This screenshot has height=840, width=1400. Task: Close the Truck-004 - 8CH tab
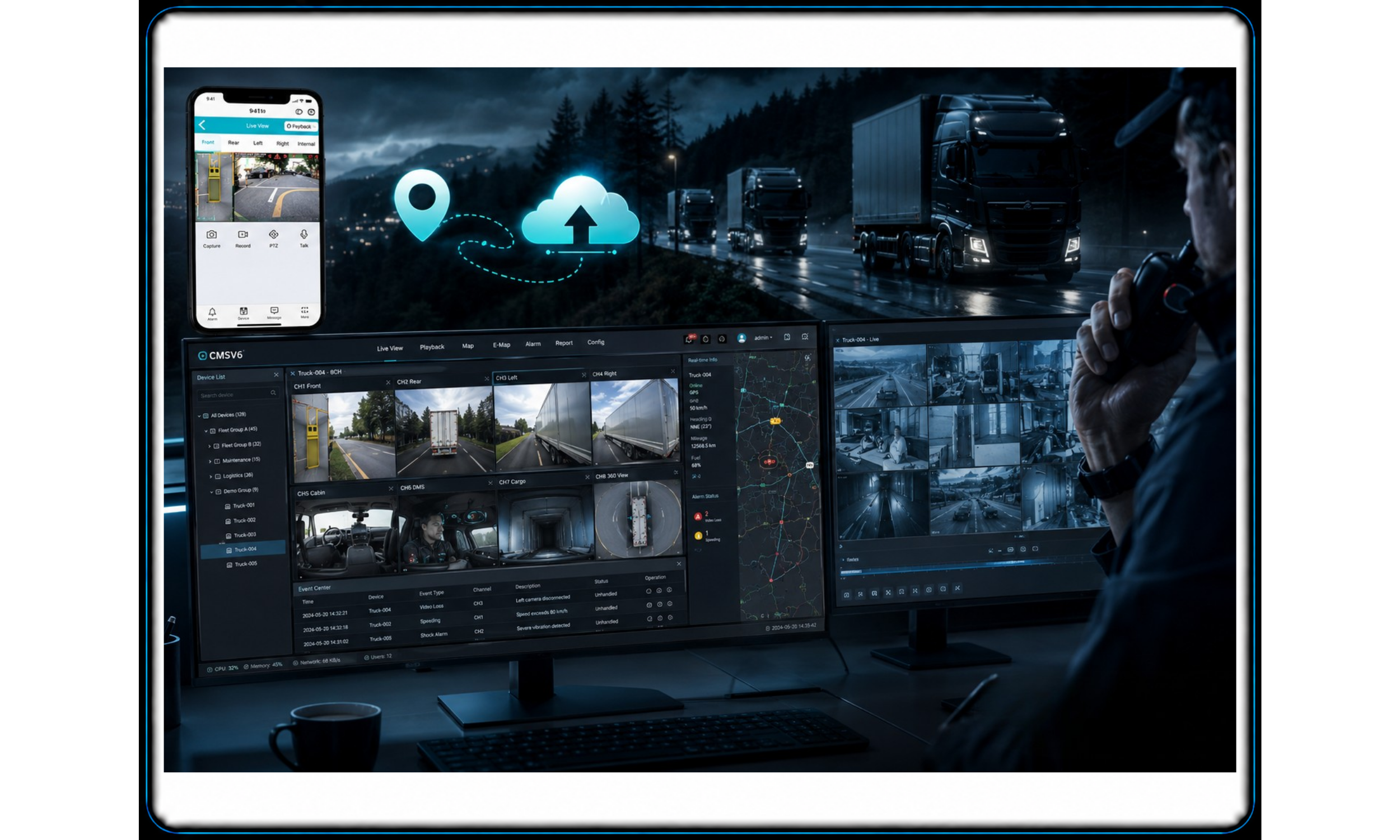(x=292, y=374)
